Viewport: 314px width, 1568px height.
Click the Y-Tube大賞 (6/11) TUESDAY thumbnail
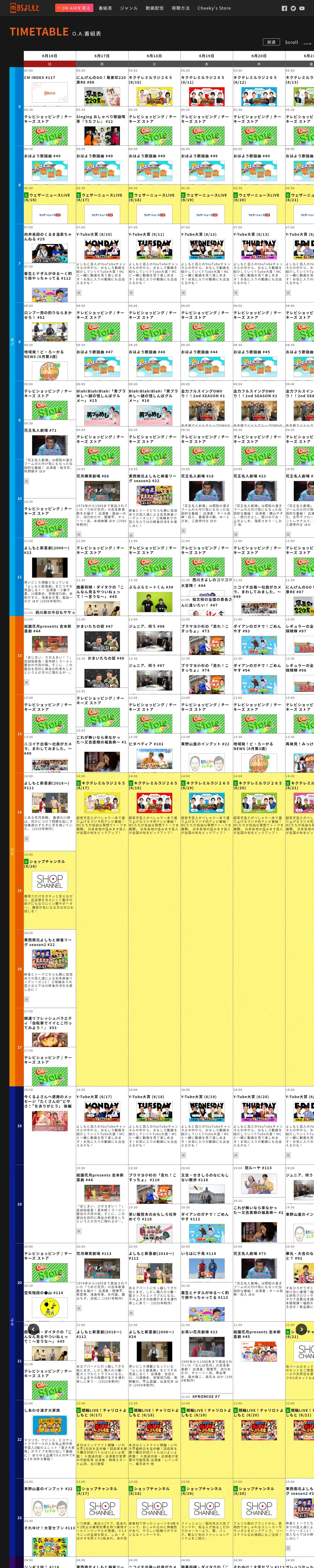coord(154,250)
